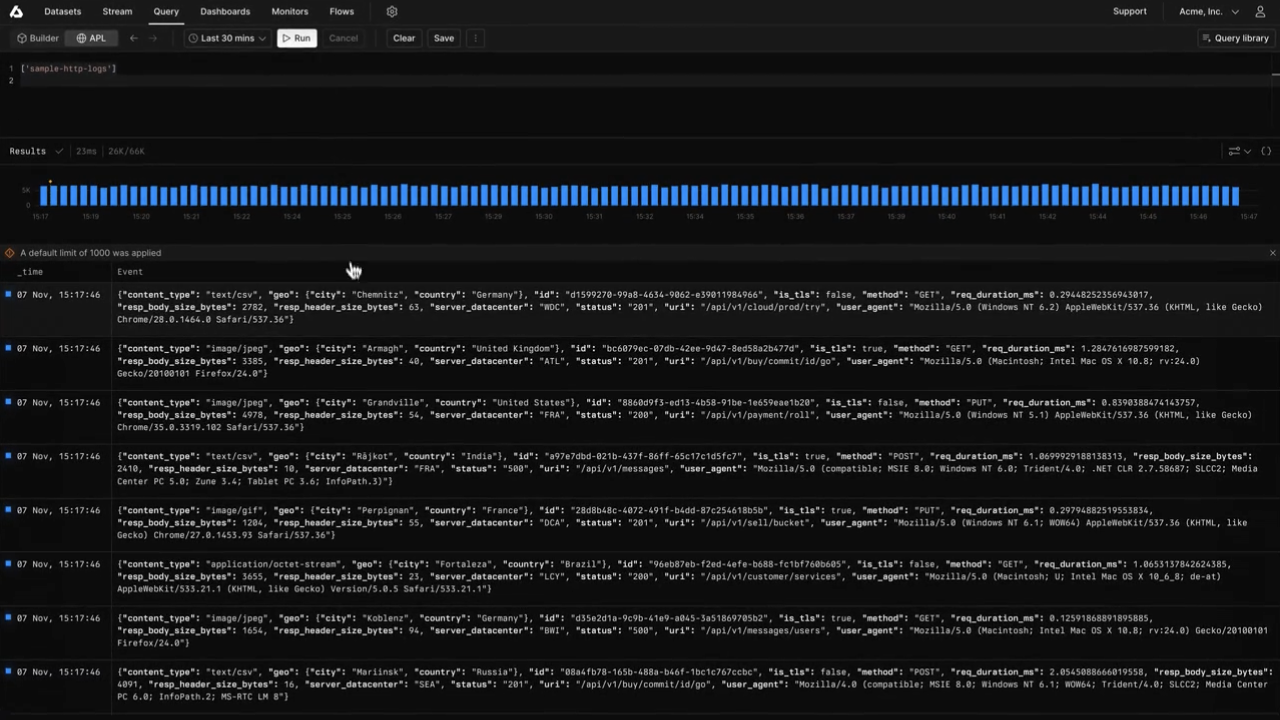Viewport: 1280px width, 720px height.
Task: Switch to APL query mode
Action: click(93, 38)
